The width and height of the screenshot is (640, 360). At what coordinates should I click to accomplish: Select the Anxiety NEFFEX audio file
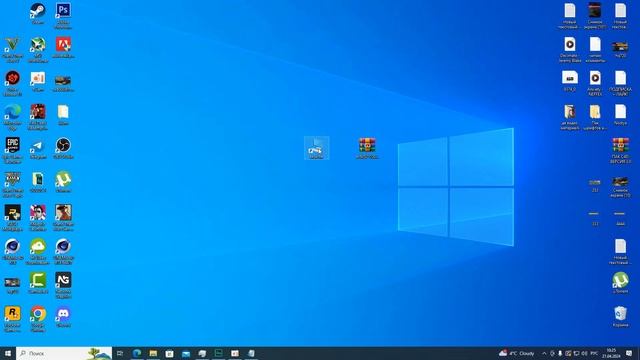[x=595, y=78]
